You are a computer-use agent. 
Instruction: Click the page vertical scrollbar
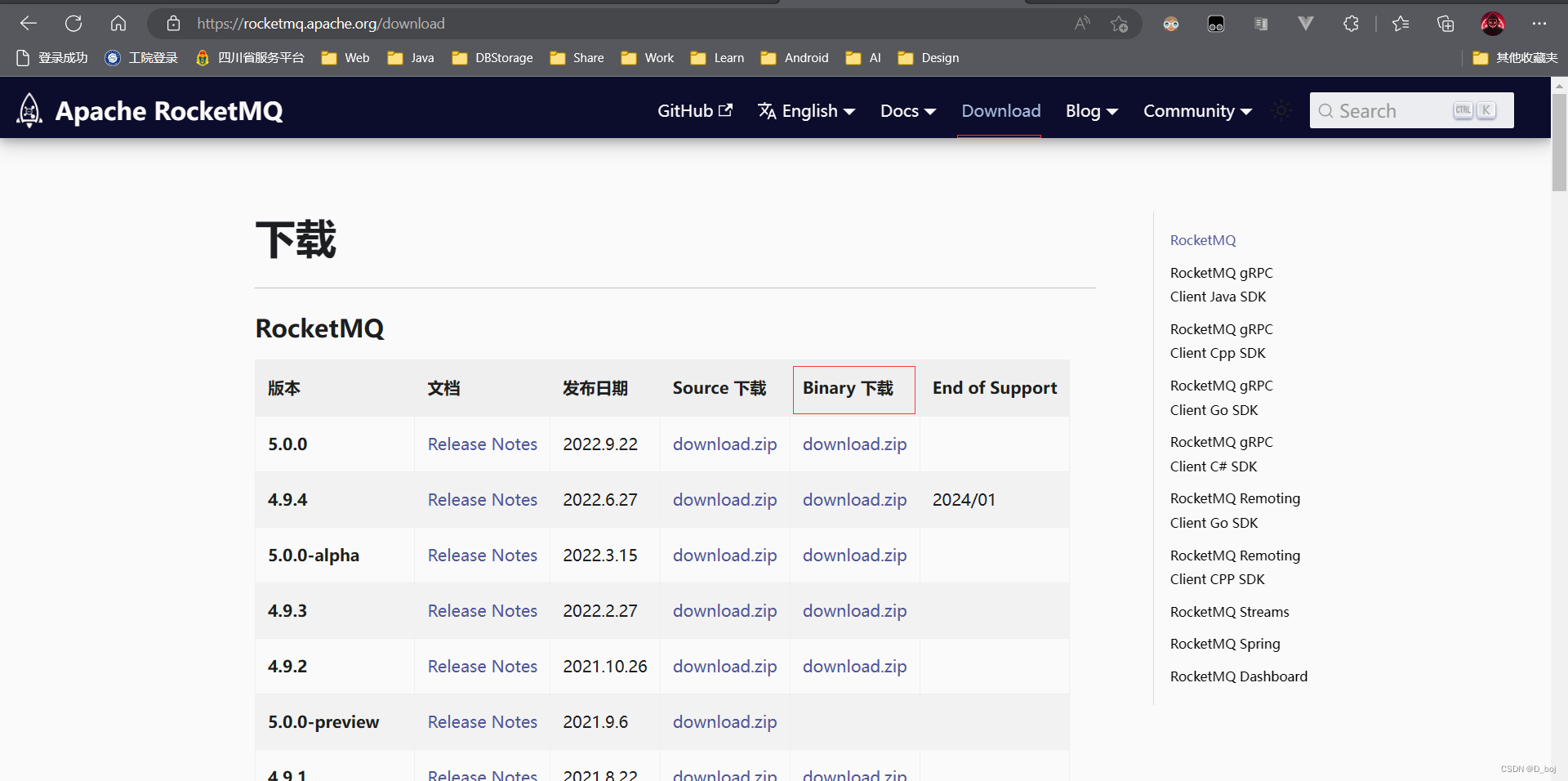click(x=1559, y=143)
